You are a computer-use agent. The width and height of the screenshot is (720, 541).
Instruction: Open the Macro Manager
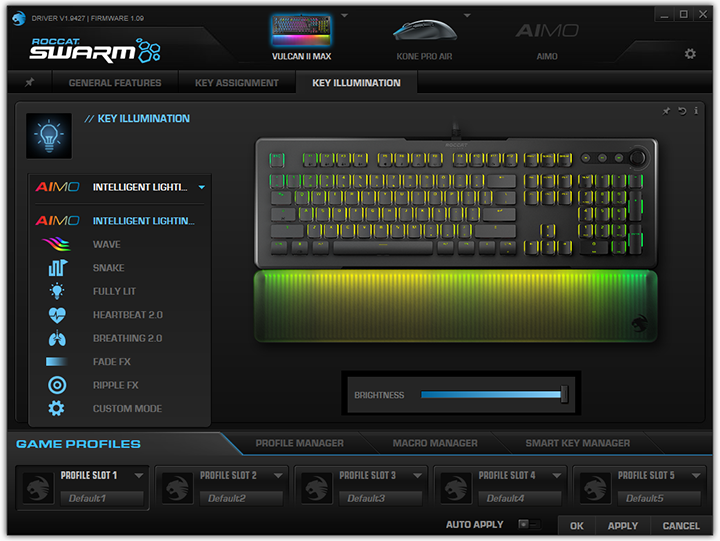click(434, 443)
